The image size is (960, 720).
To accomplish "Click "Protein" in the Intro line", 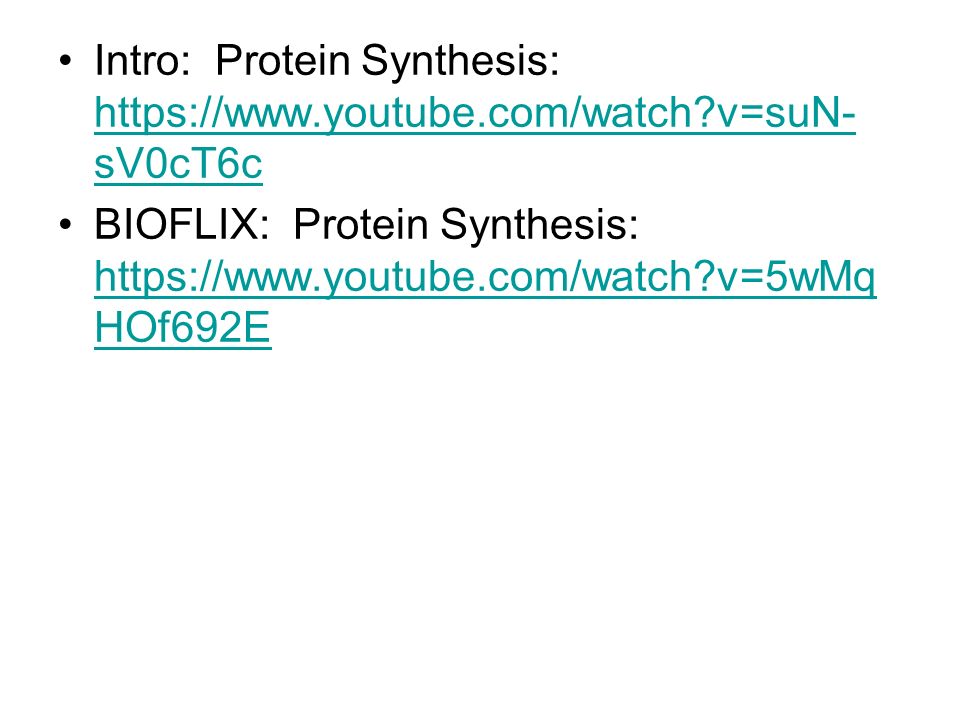I will click(282, 61).
